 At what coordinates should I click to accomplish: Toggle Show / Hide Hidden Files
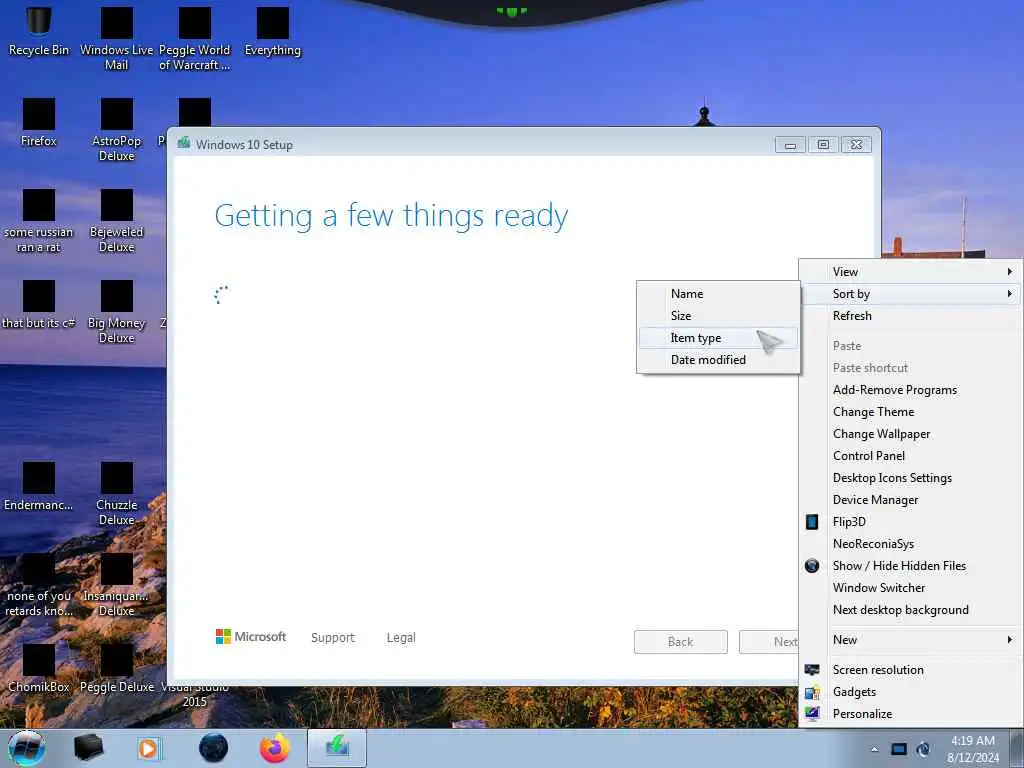[910, 566]
